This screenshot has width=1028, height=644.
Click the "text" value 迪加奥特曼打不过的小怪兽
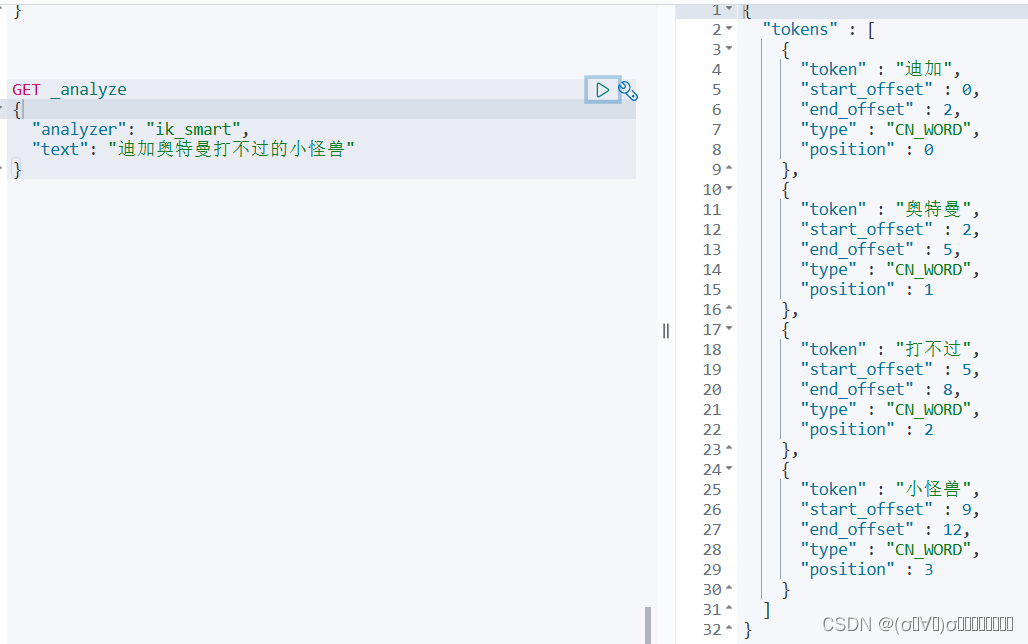point(231,149)
